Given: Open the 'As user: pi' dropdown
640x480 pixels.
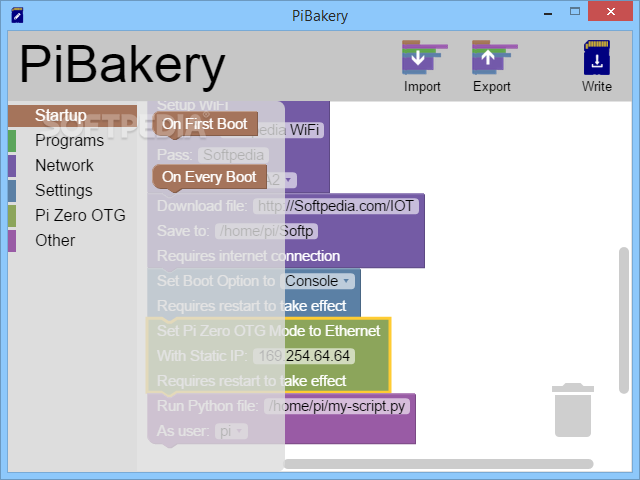Looking at the screenshot, I should [231, 431].
